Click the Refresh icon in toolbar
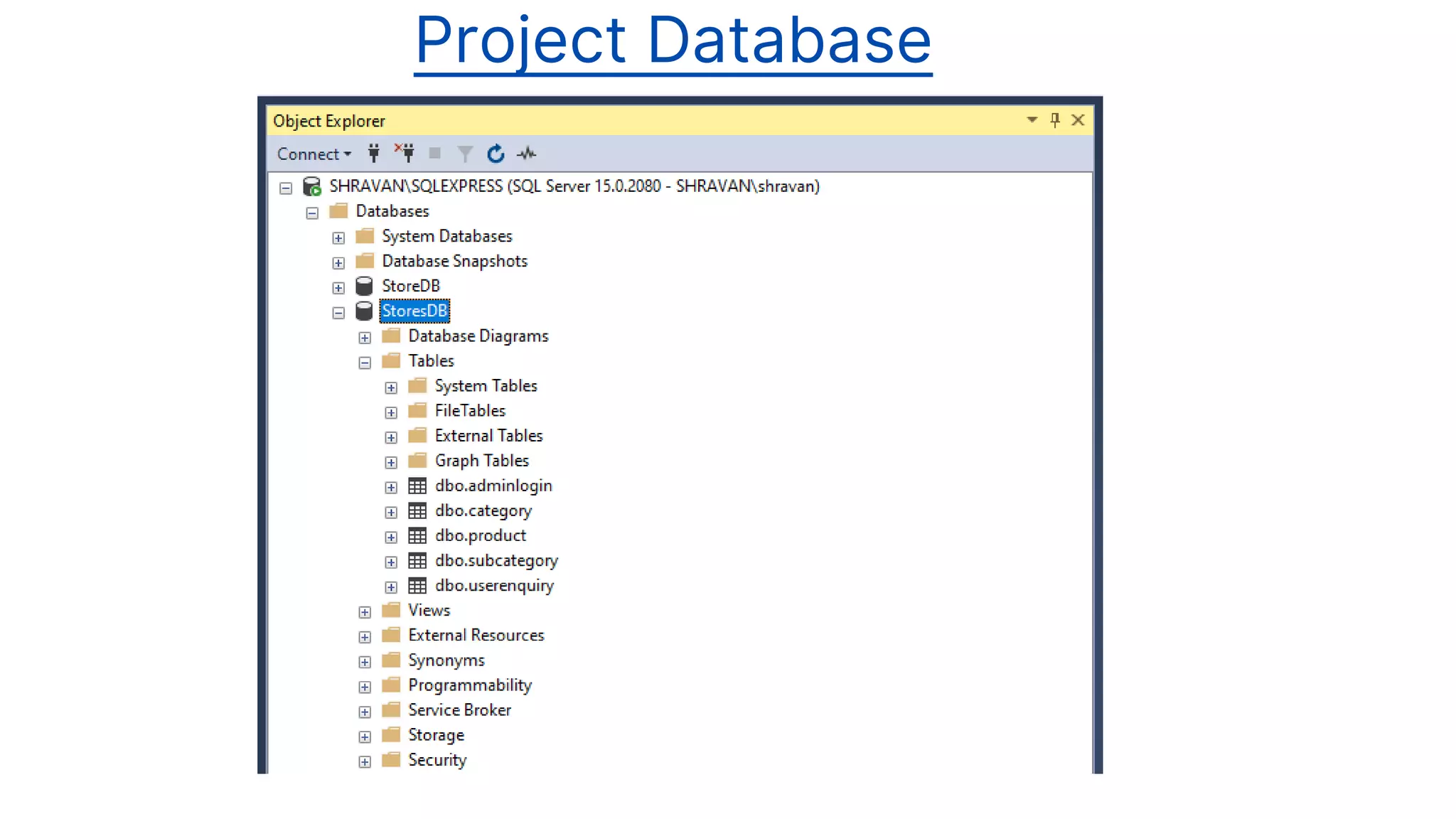Viewport: 1456px width, 819px height. 496,154
